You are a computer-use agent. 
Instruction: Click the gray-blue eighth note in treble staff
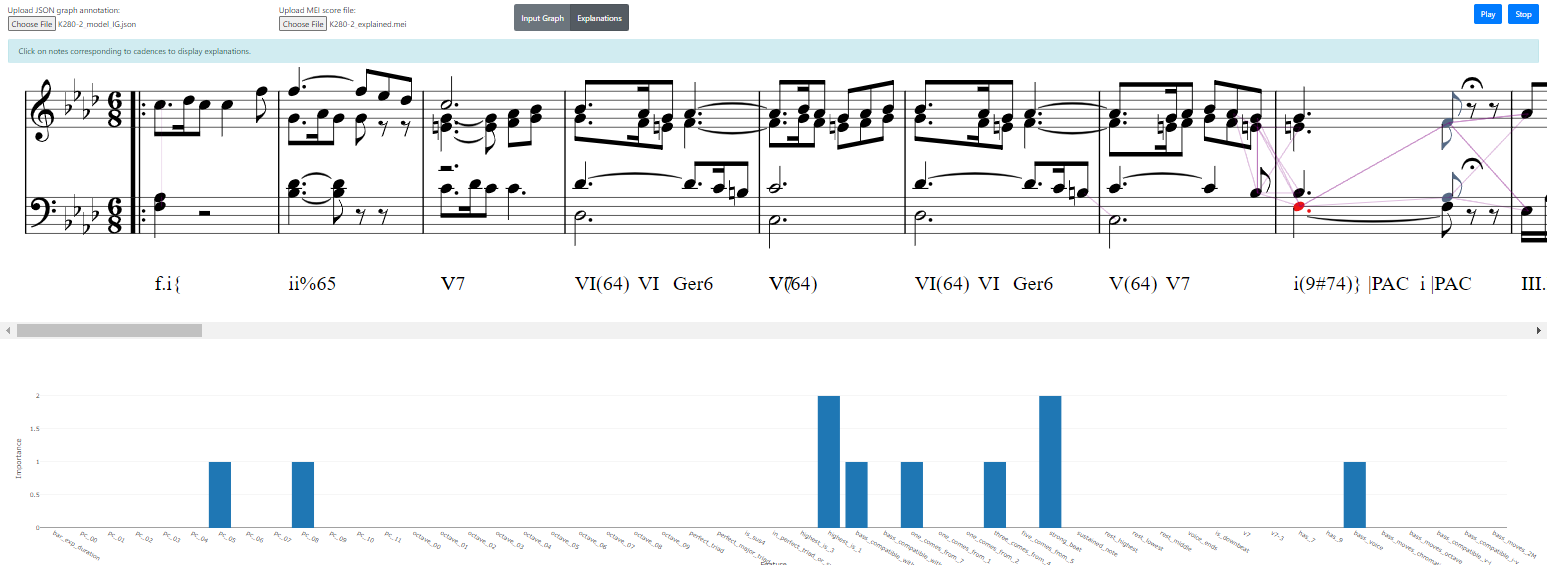coord(1446,123)
